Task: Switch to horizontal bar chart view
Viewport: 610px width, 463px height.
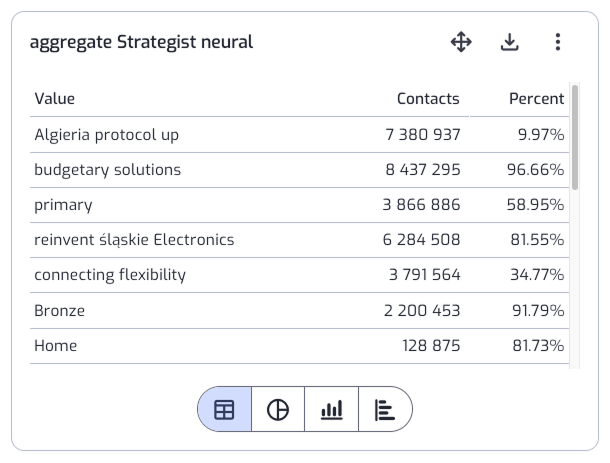Action: click(385, 409)
